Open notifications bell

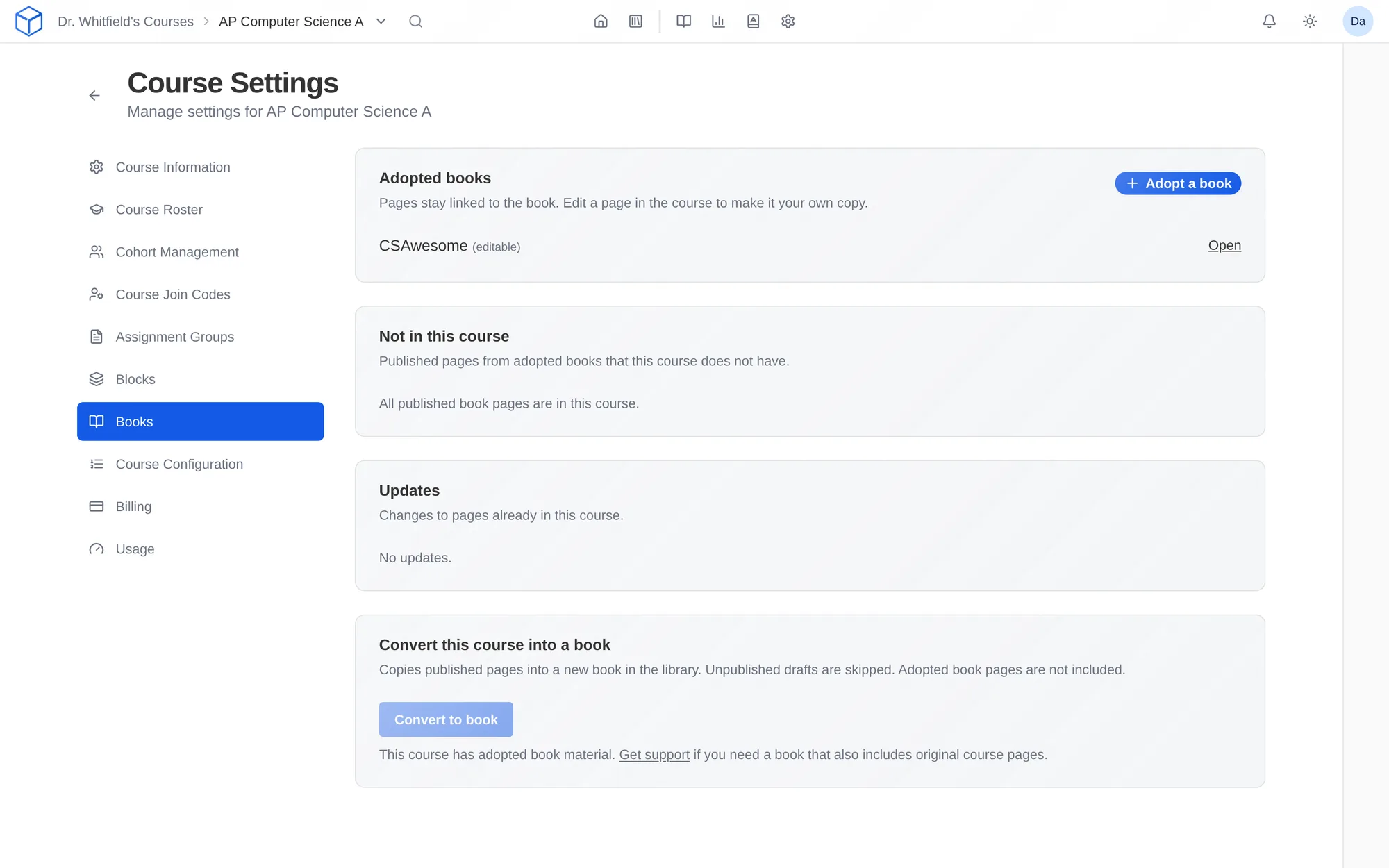[1269, 22]
